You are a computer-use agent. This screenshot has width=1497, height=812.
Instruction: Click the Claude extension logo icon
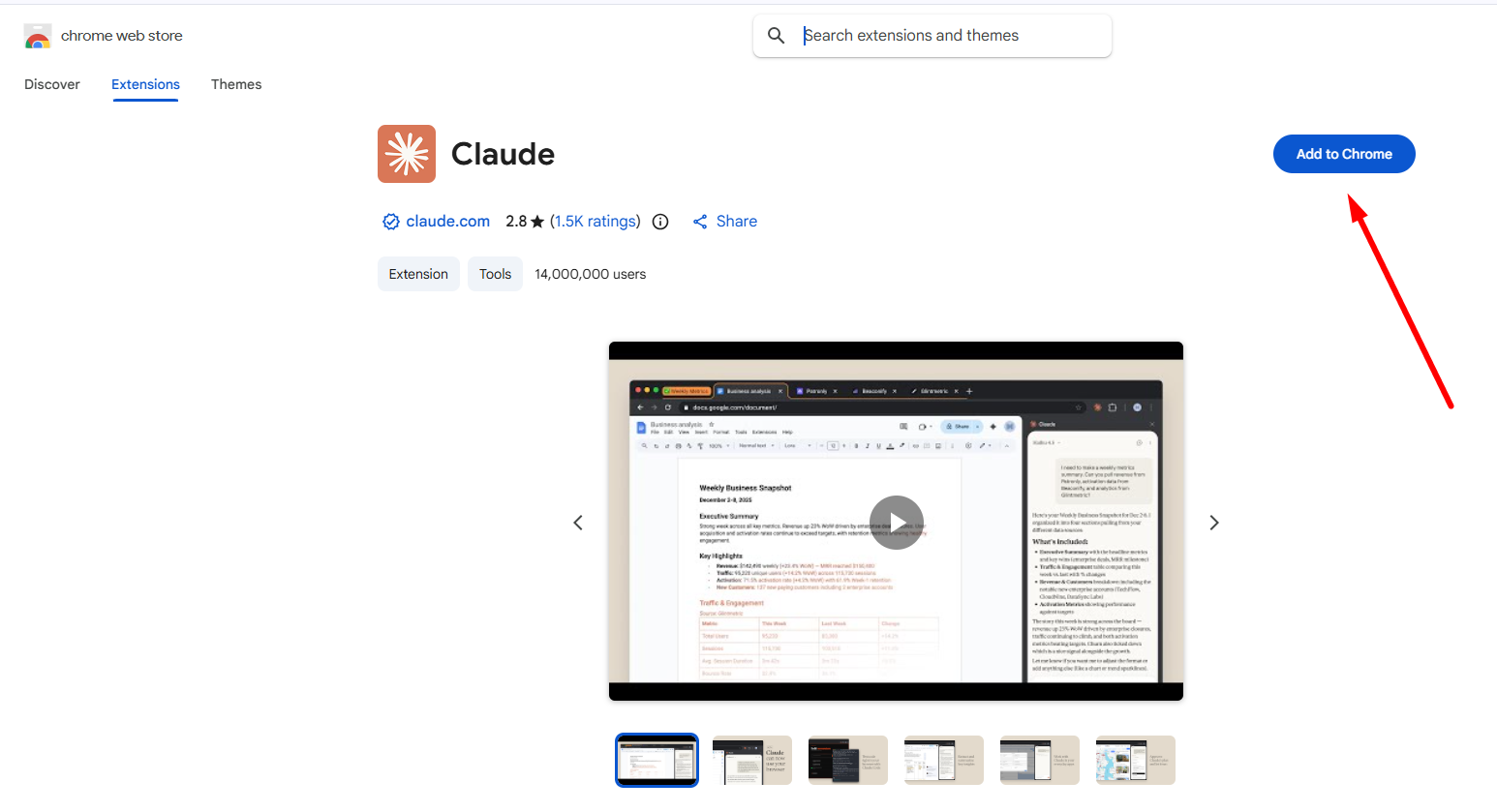(407, 154)
